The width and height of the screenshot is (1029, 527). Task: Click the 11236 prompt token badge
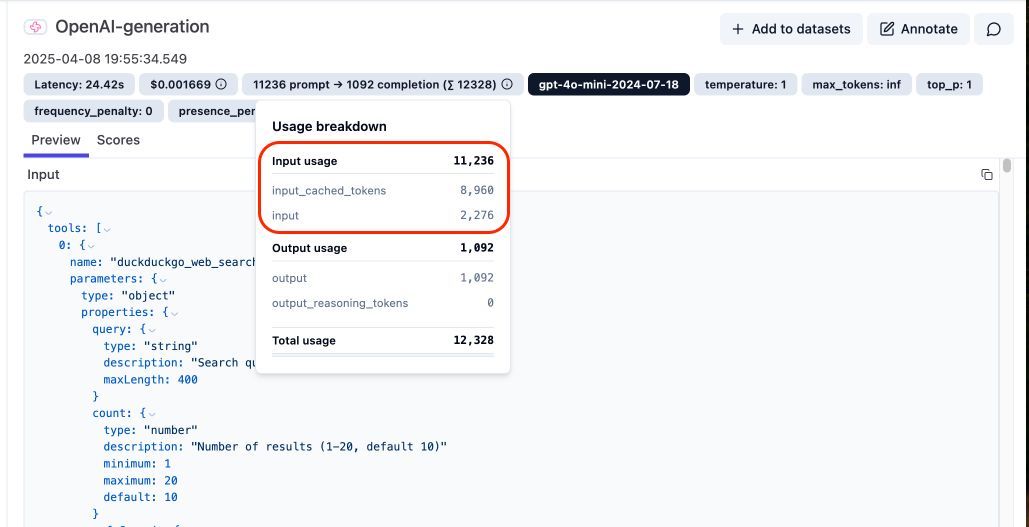point(383,84)
